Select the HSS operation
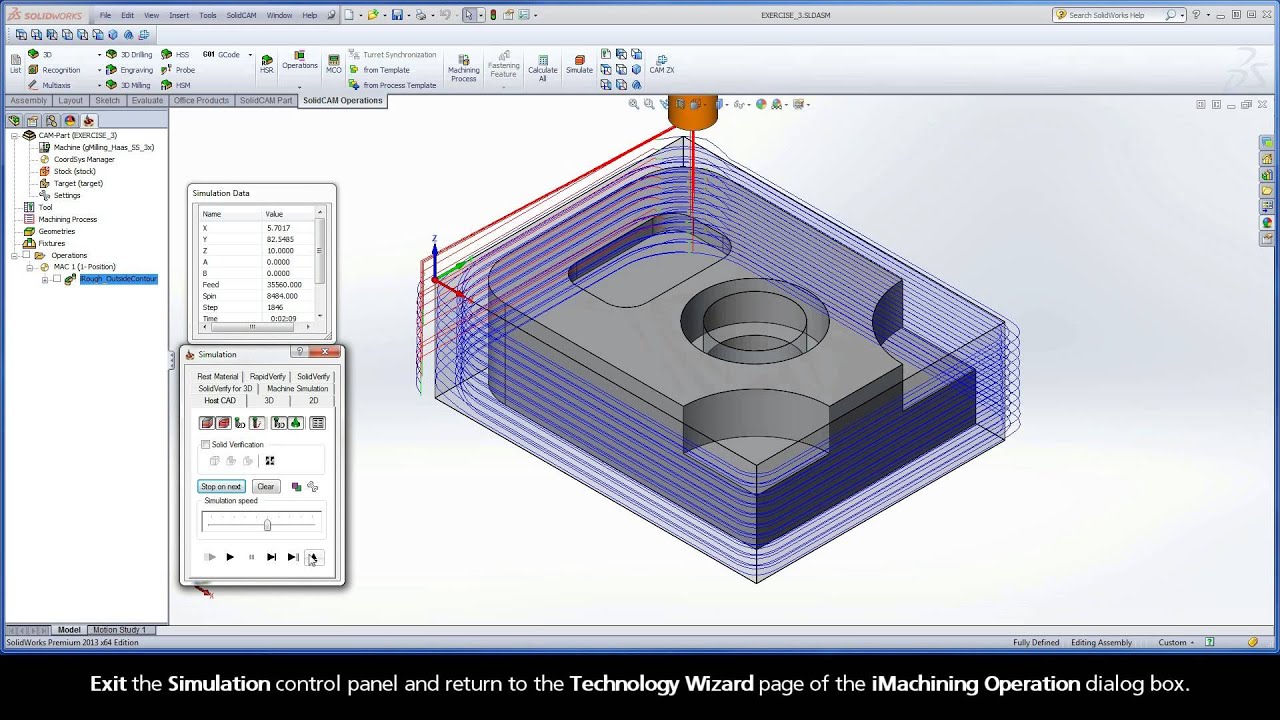The width and height of the screenshot is (1280, 720). click(x=176, y=55)
